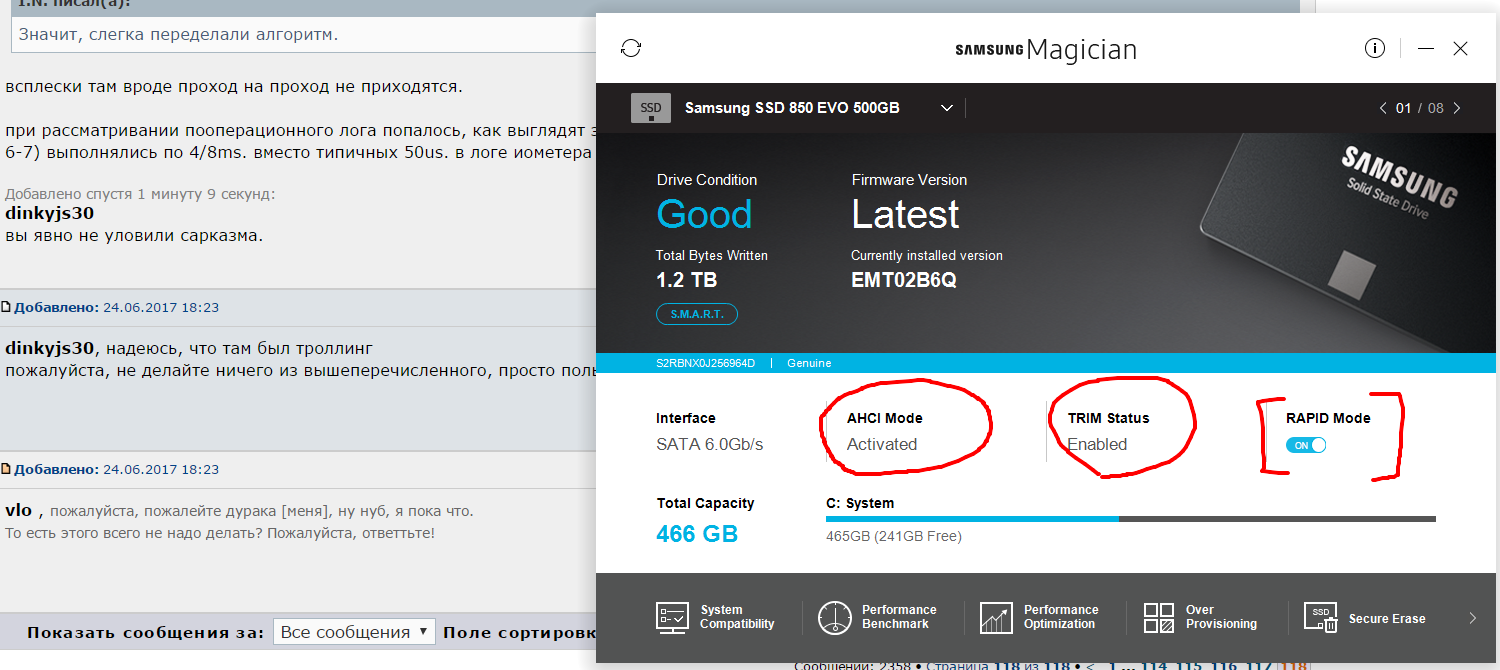
Task: Open forum page 116 link
Action: [1223, 664]
